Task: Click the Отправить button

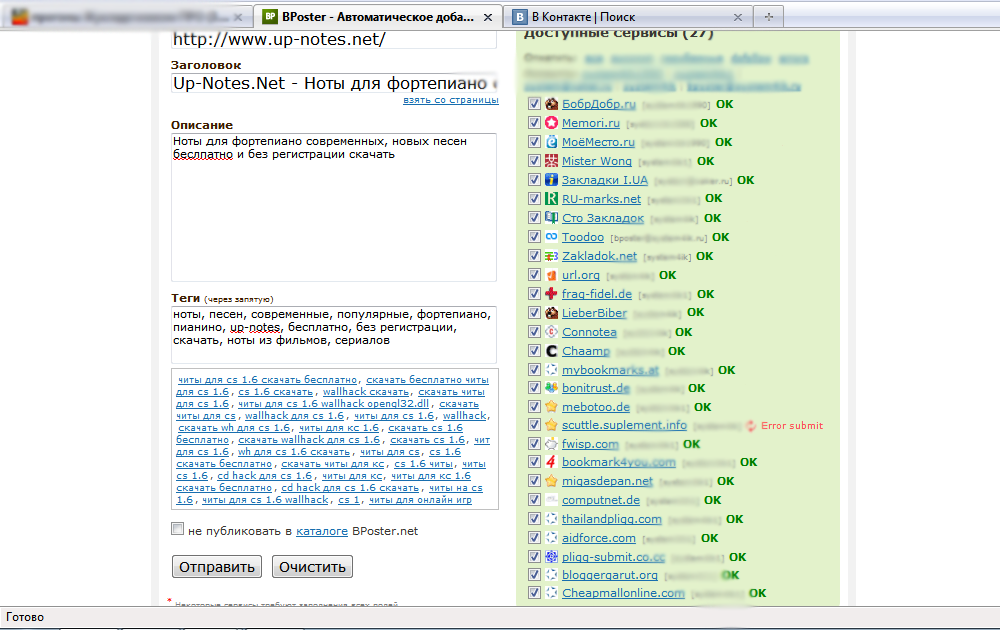Action: pyautogui.click(x=217, y=567)
